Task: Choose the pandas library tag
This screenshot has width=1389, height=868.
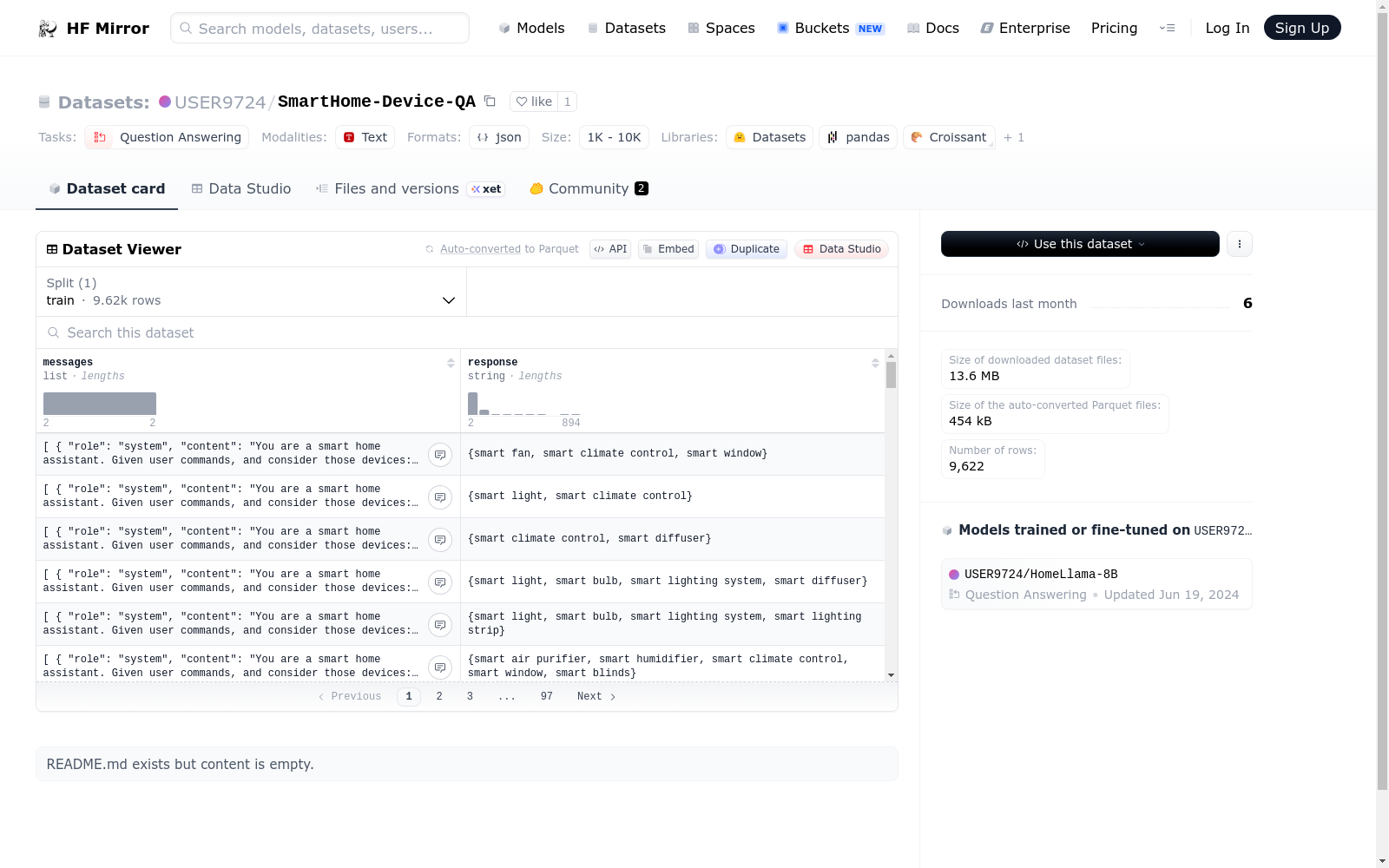Action: tap(859, 137)
